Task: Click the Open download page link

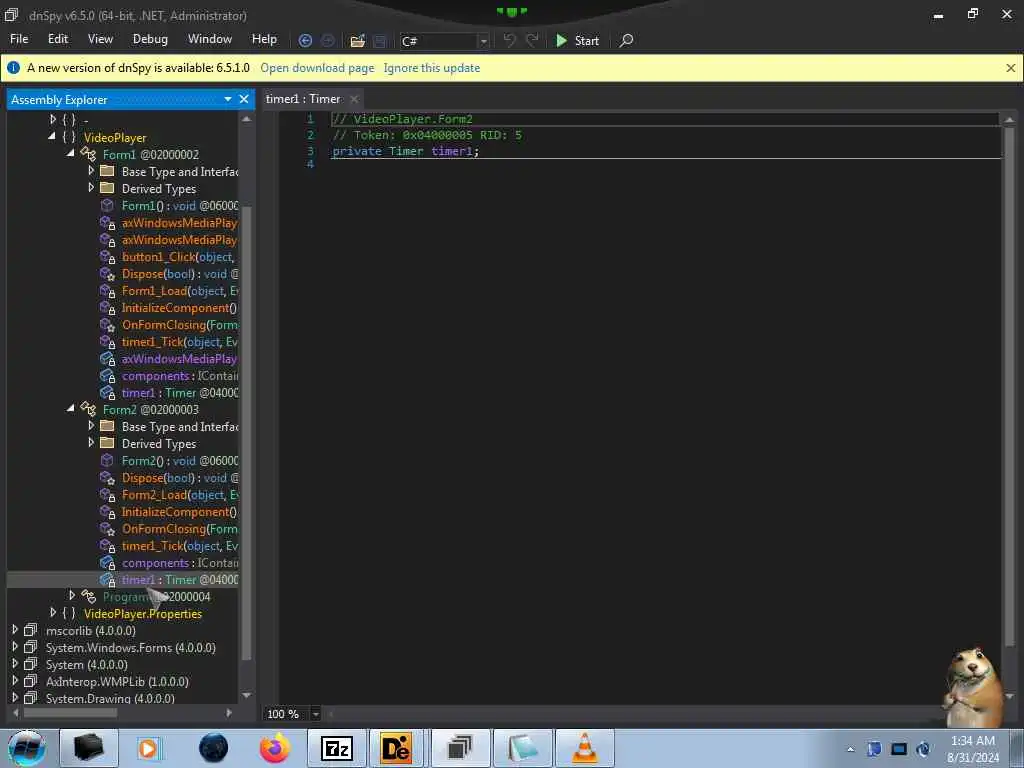Action: click(317, 68)
